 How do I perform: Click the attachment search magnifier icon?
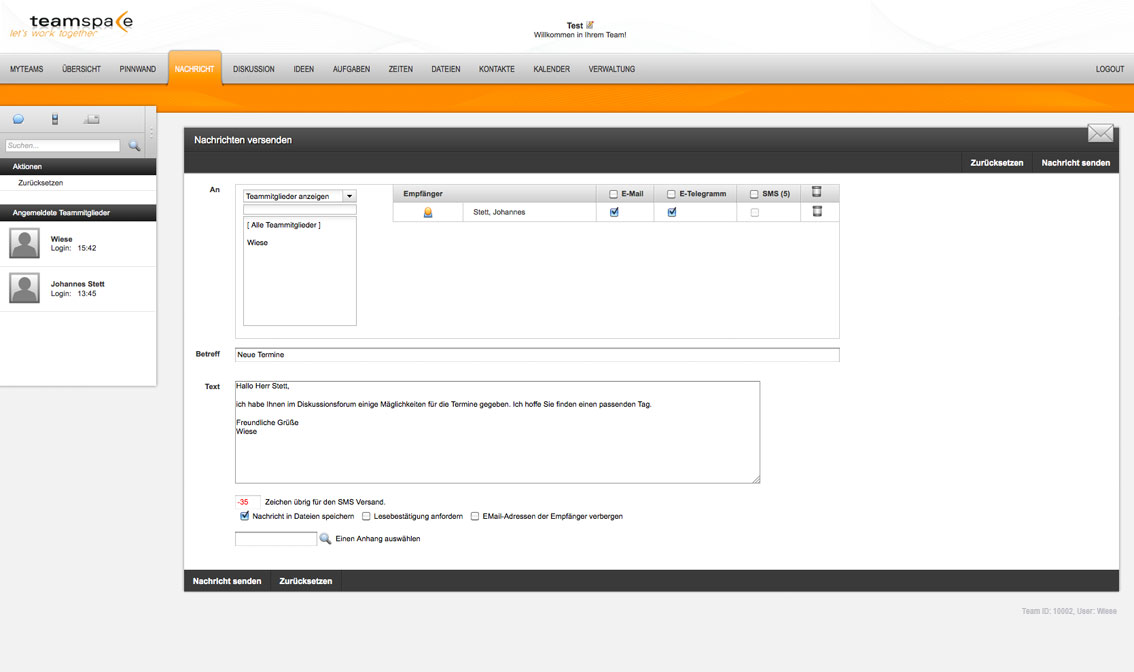325,538
